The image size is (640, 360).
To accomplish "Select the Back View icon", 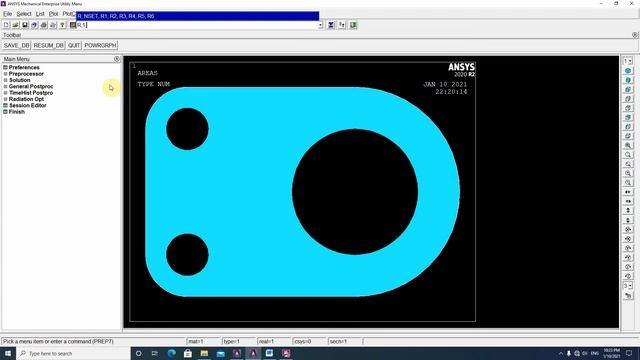I will point(628,118).
